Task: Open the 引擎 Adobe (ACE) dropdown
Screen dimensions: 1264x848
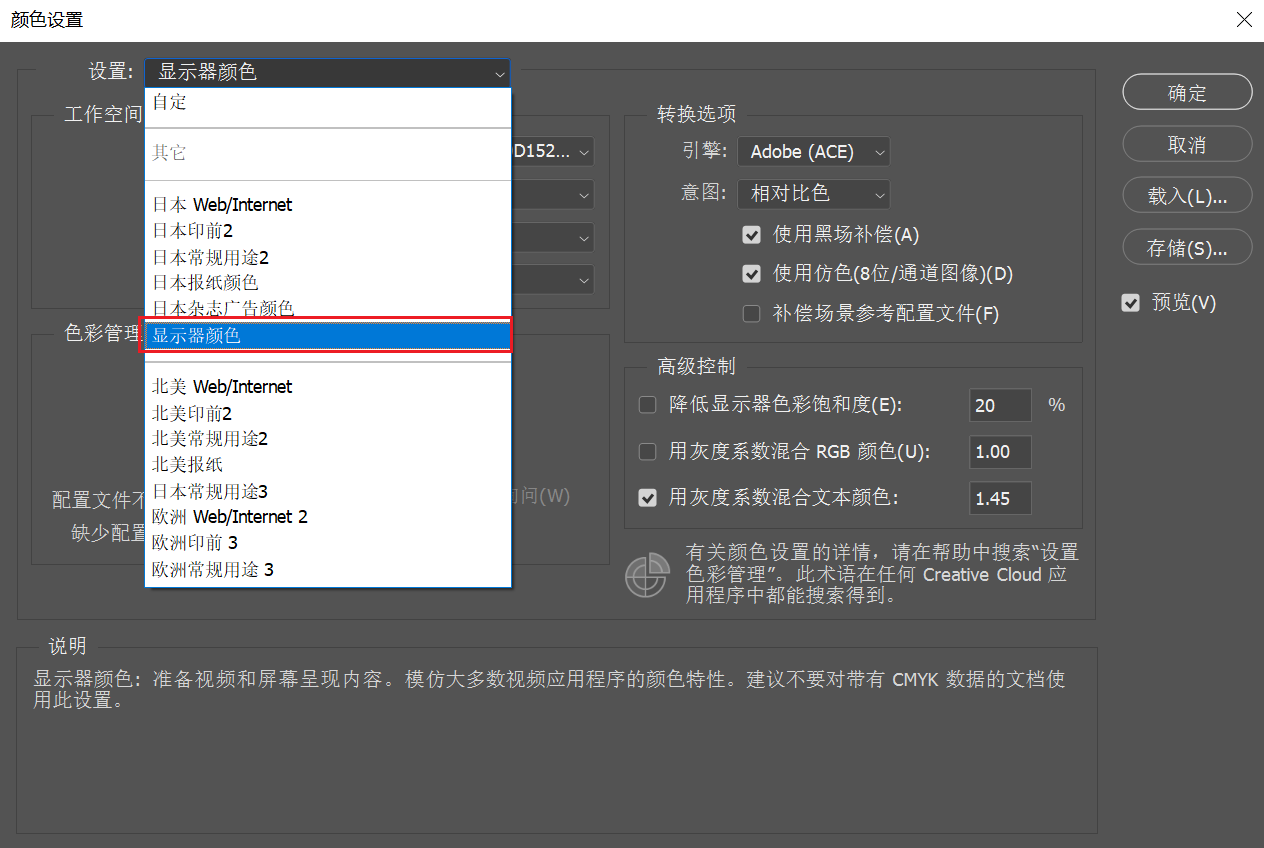Action: tap(813, 152)
